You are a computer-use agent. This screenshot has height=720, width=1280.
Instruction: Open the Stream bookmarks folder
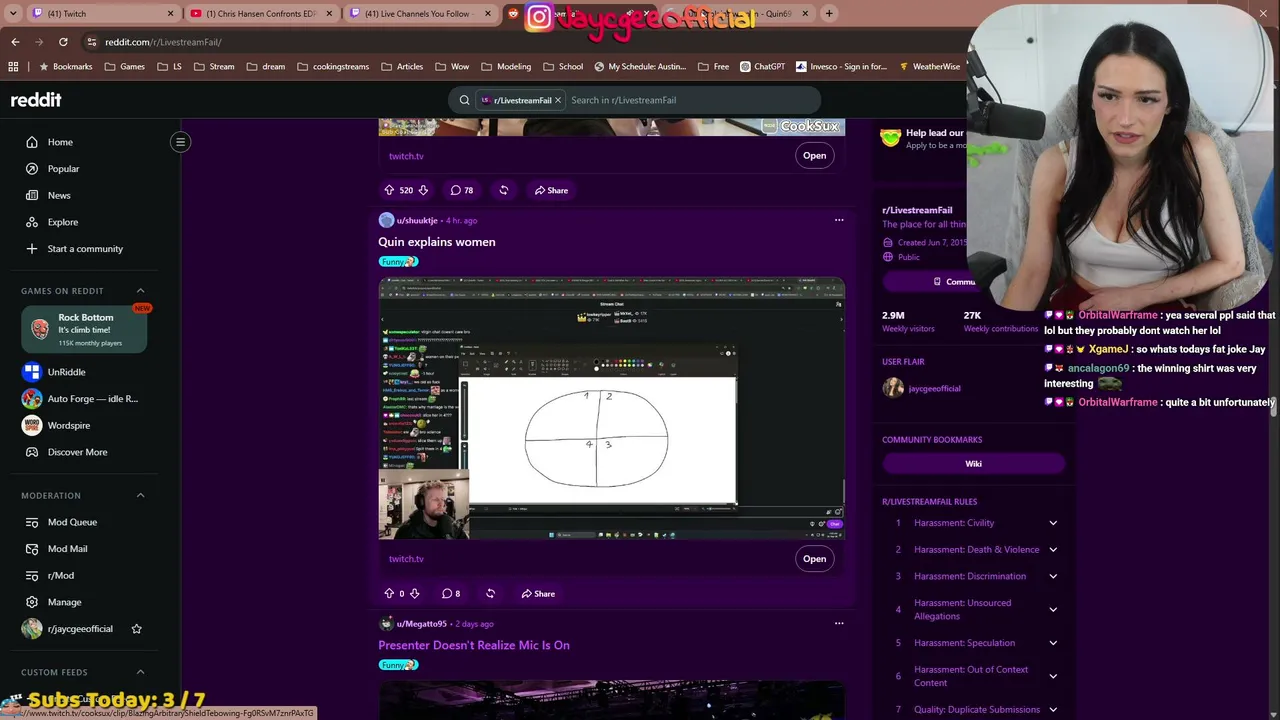coord(214,67)
